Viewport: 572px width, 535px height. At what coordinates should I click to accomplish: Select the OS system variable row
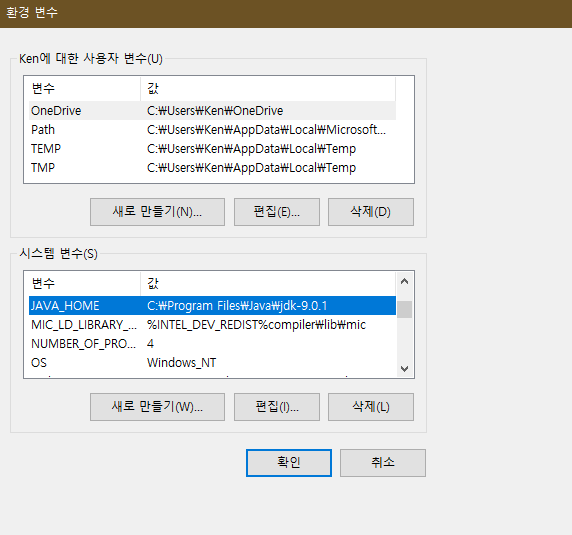pyautogui.click(x=212, y=362)
